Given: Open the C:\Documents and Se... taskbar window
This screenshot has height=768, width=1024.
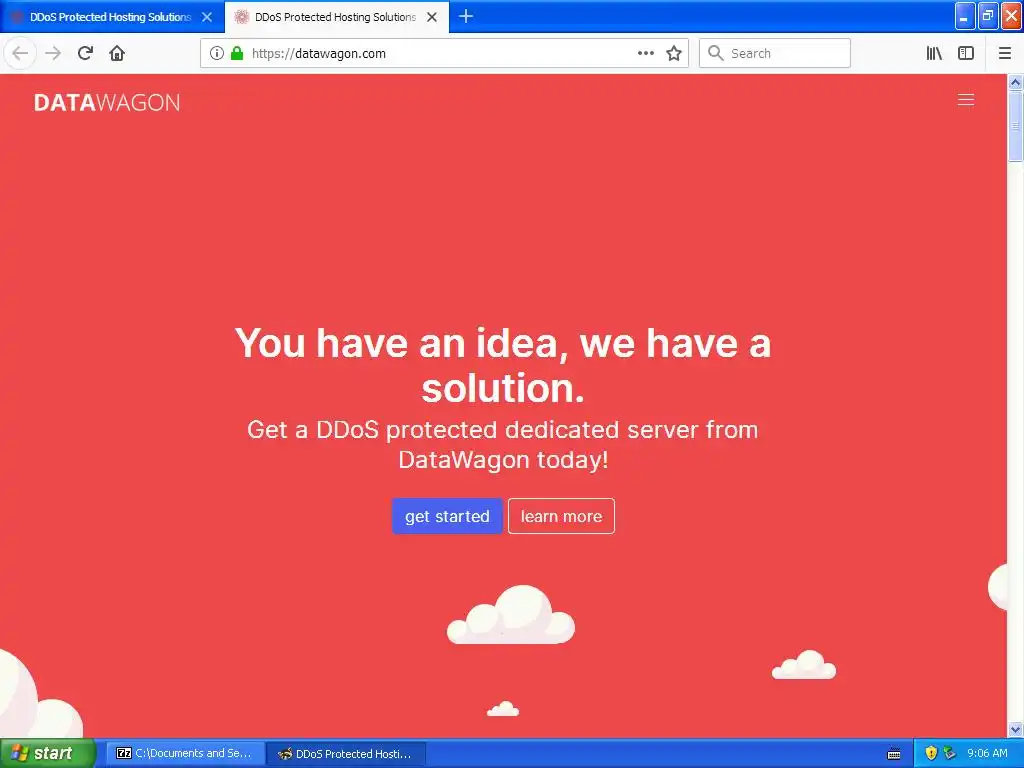Looking at the screenshot, I should 184,754.
